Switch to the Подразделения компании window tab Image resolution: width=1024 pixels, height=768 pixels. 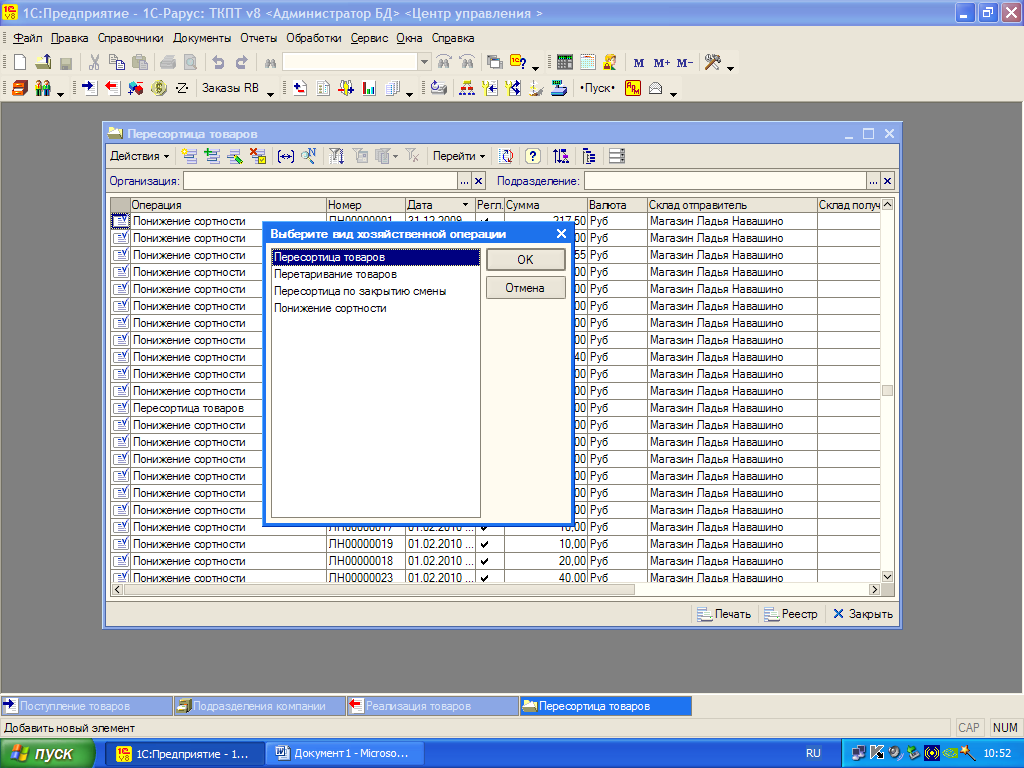point(259,706)
